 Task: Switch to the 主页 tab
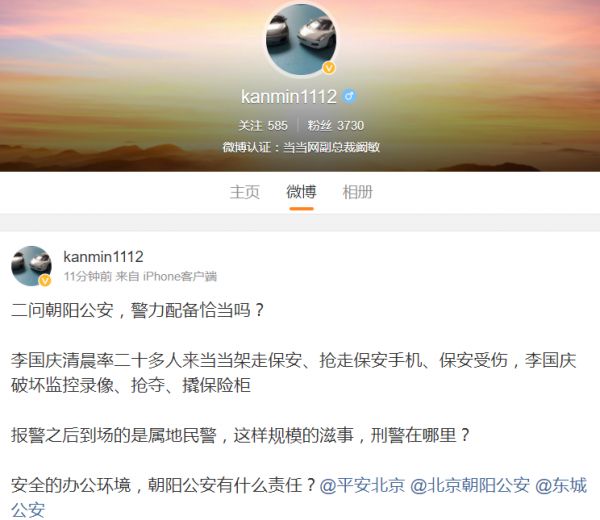click(245, 192)
